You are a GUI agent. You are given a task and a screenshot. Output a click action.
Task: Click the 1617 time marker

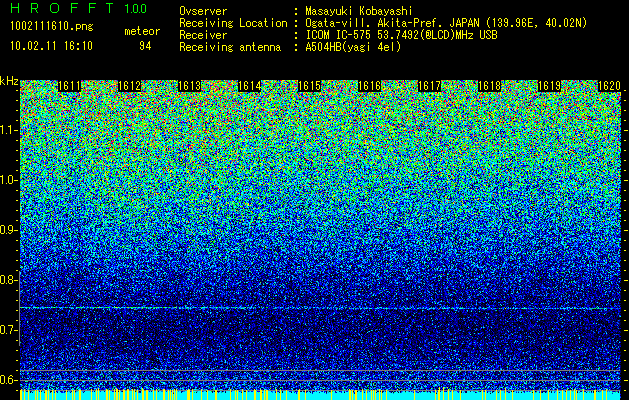click(429, 86)
